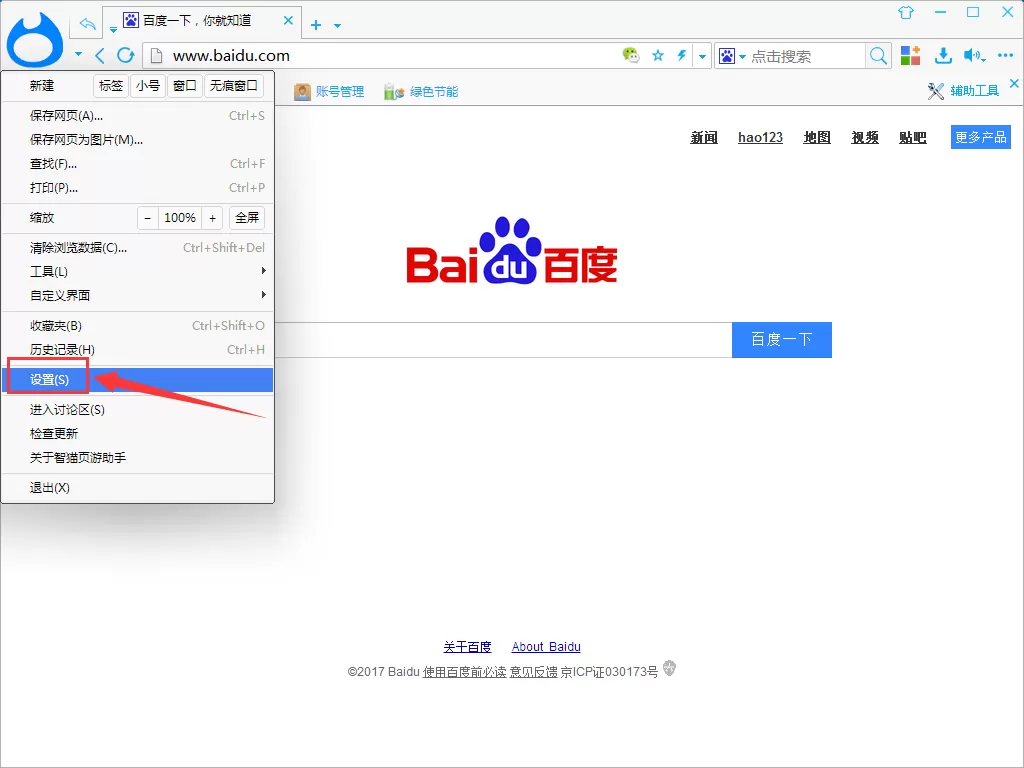
Task: Expand the tab list dropdown arrow
Action: pos(113,29)
